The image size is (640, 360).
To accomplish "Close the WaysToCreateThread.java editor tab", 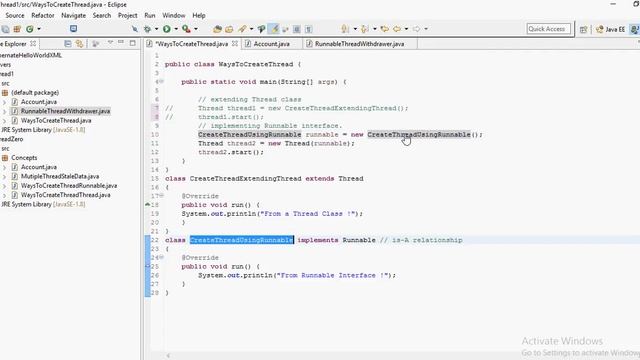I will click(x=235, y=43).
